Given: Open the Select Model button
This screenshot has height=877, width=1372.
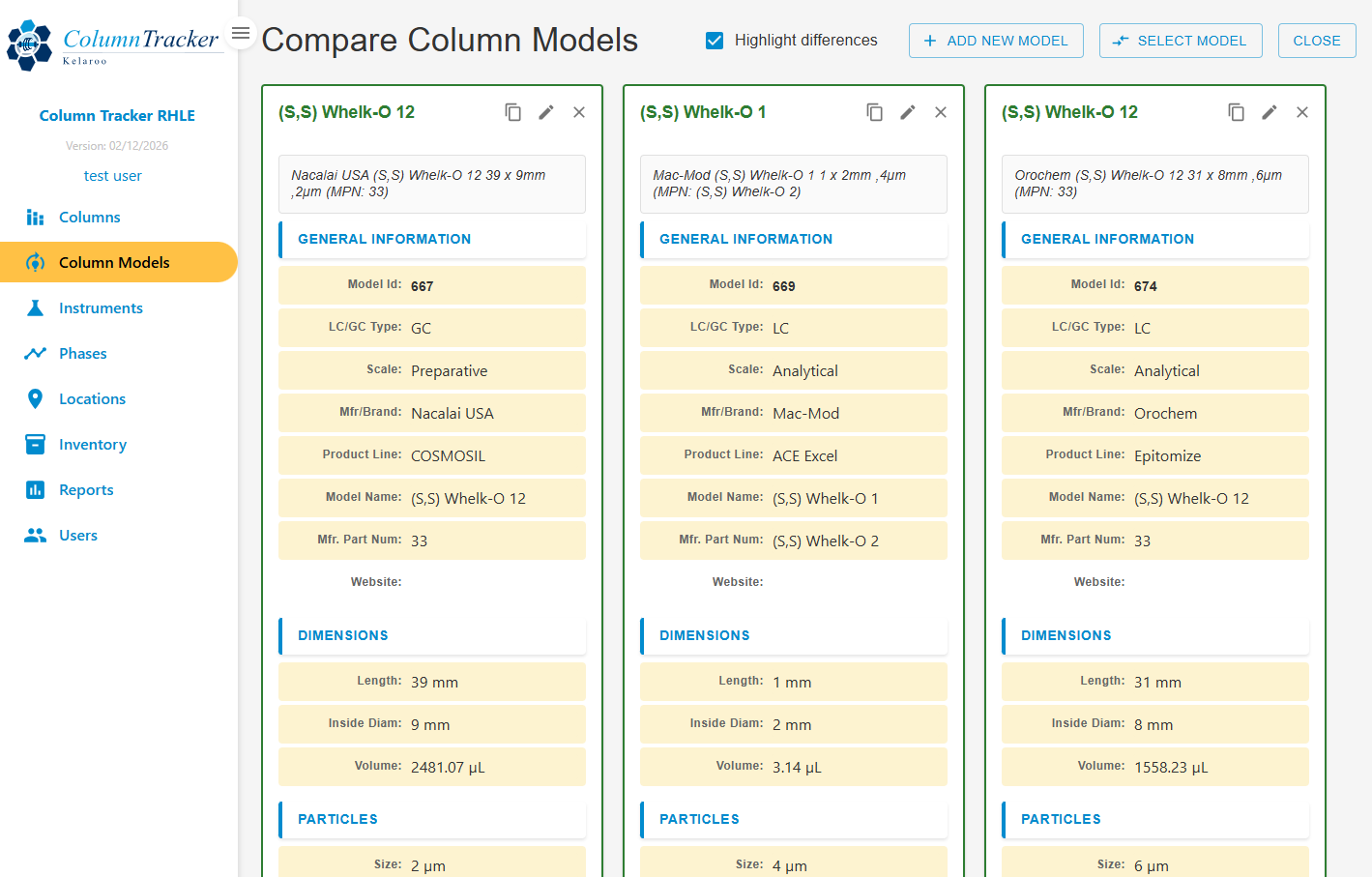Looking at the screenshot, I should pos(1181,41).
